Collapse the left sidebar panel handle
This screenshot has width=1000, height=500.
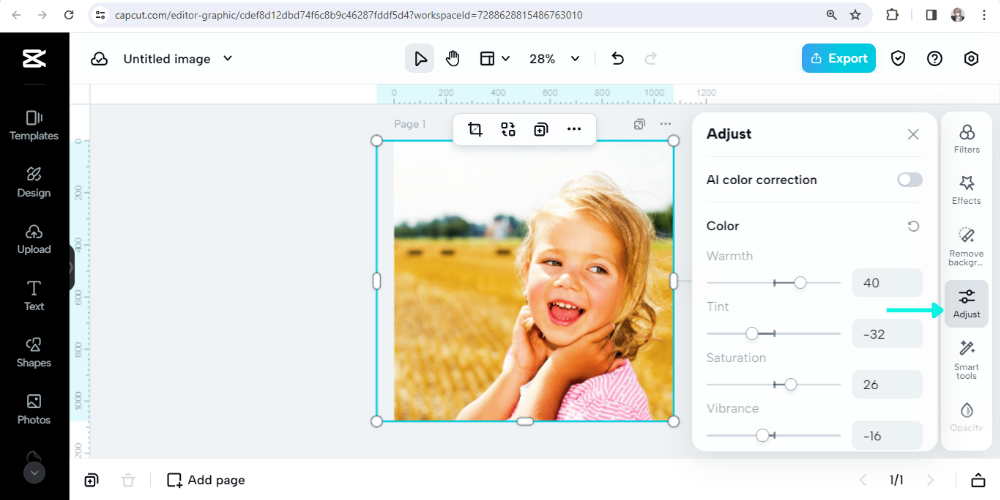point(71,268)
